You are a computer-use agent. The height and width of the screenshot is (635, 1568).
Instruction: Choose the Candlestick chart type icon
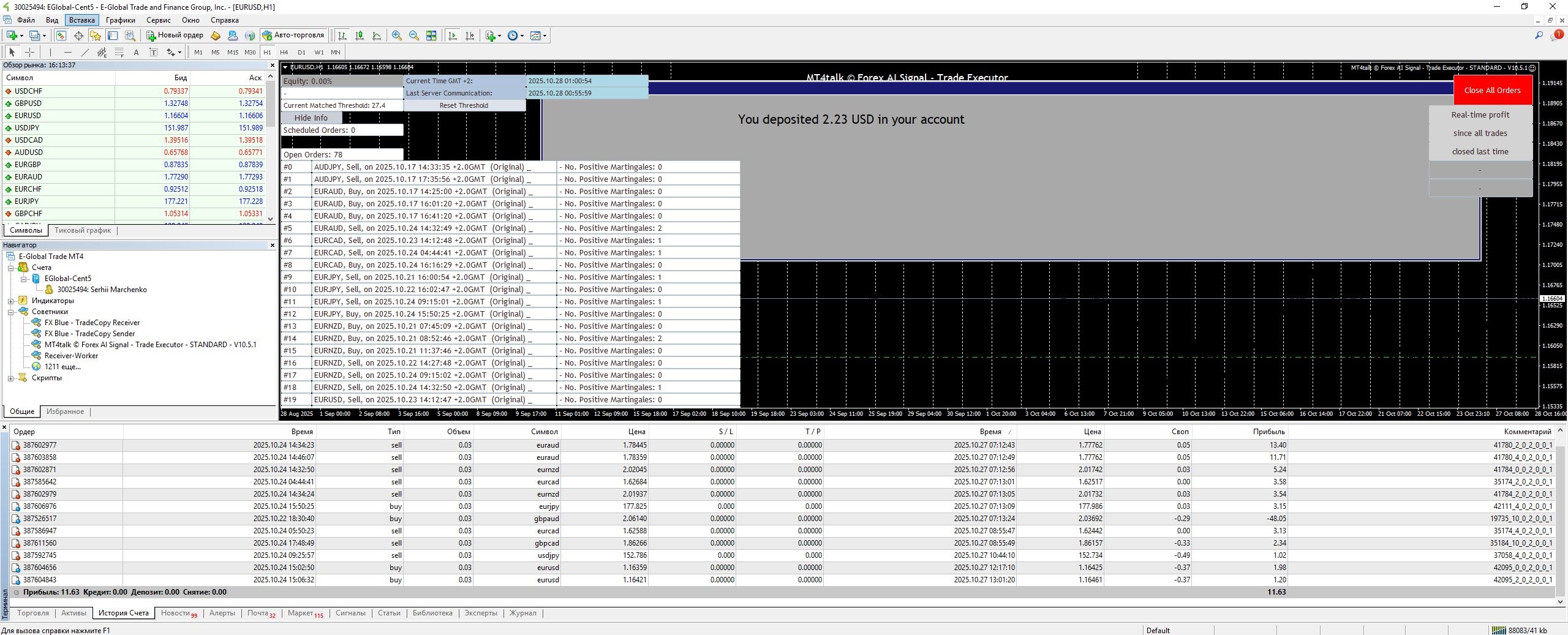(x=360, y=36)
